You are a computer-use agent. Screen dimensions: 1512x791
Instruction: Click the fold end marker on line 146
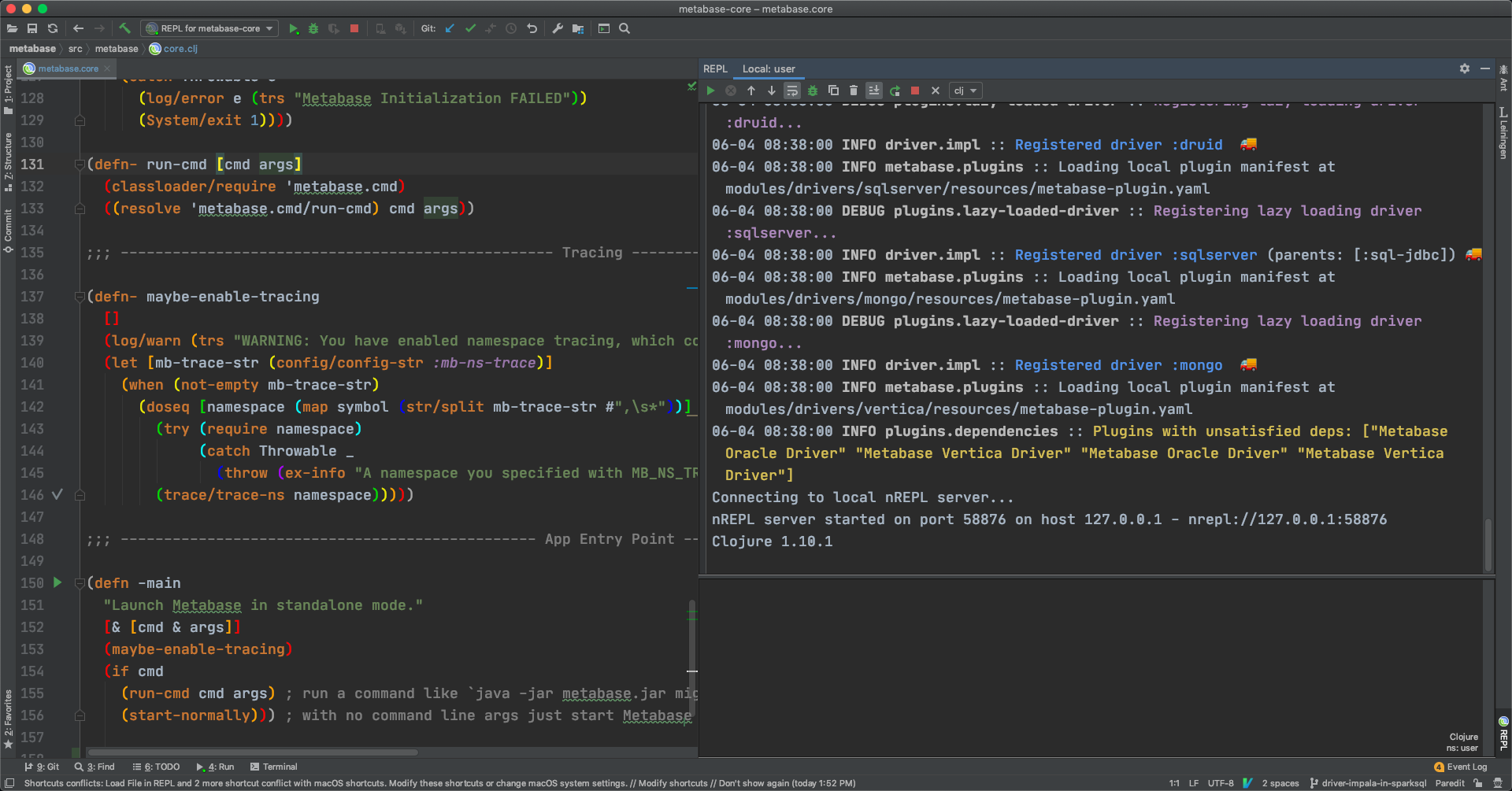pos(80,495)
